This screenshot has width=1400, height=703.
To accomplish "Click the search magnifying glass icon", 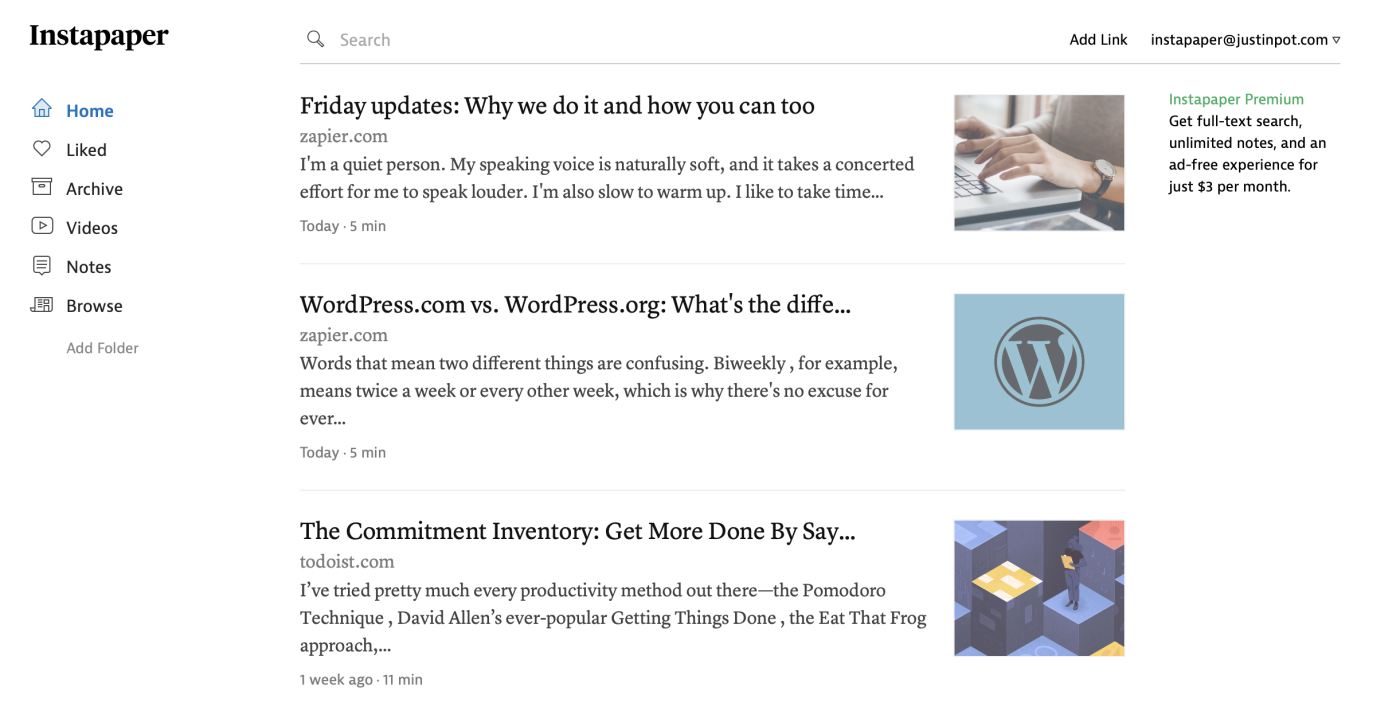I will tap(316, 39).
